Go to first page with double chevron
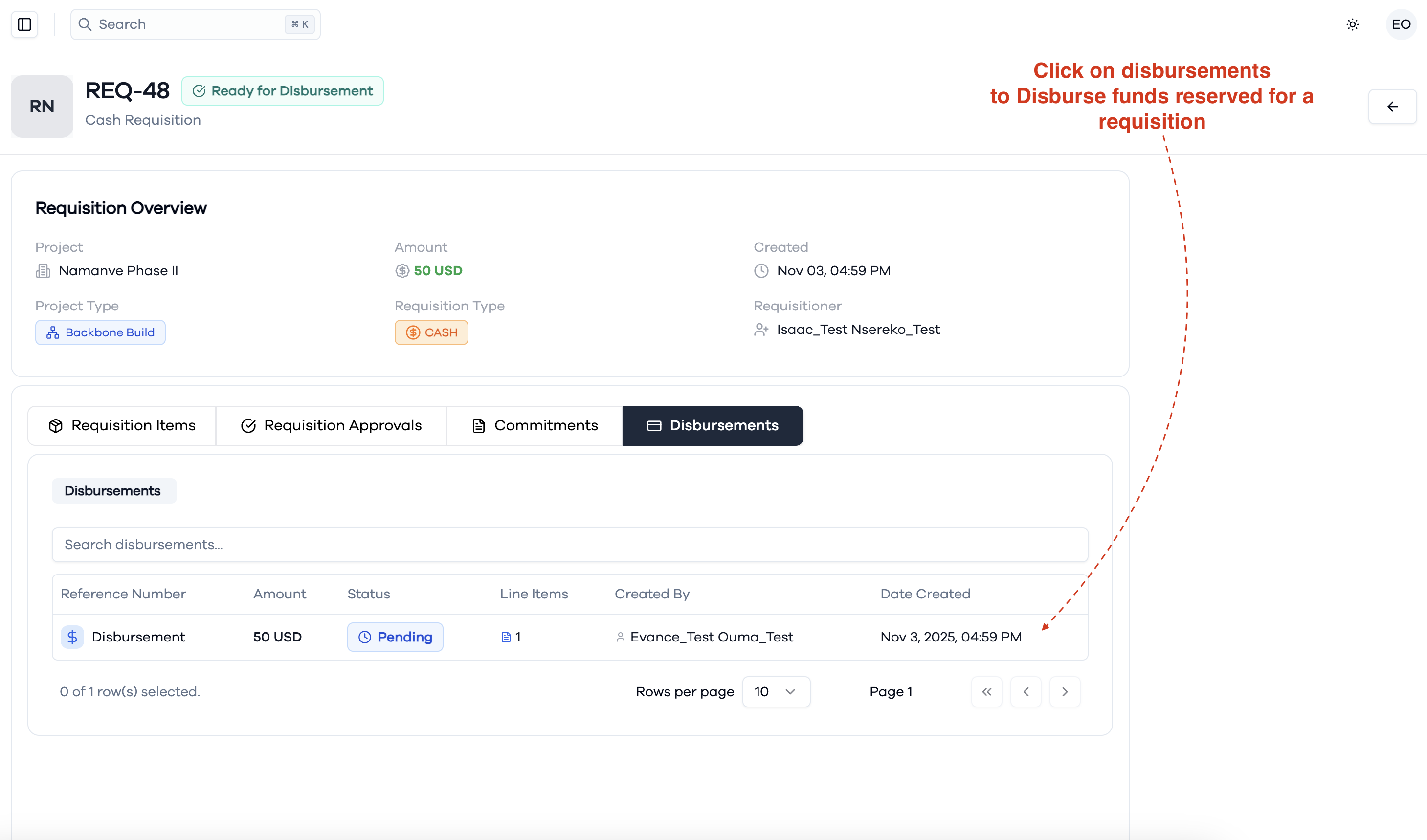 pyautogui.click(x=986, y=692)
